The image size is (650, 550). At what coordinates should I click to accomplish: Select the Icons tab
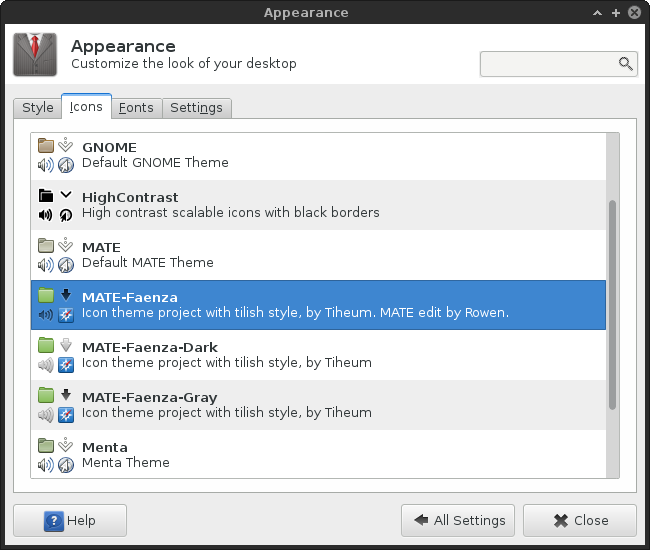tap(86, 107)
